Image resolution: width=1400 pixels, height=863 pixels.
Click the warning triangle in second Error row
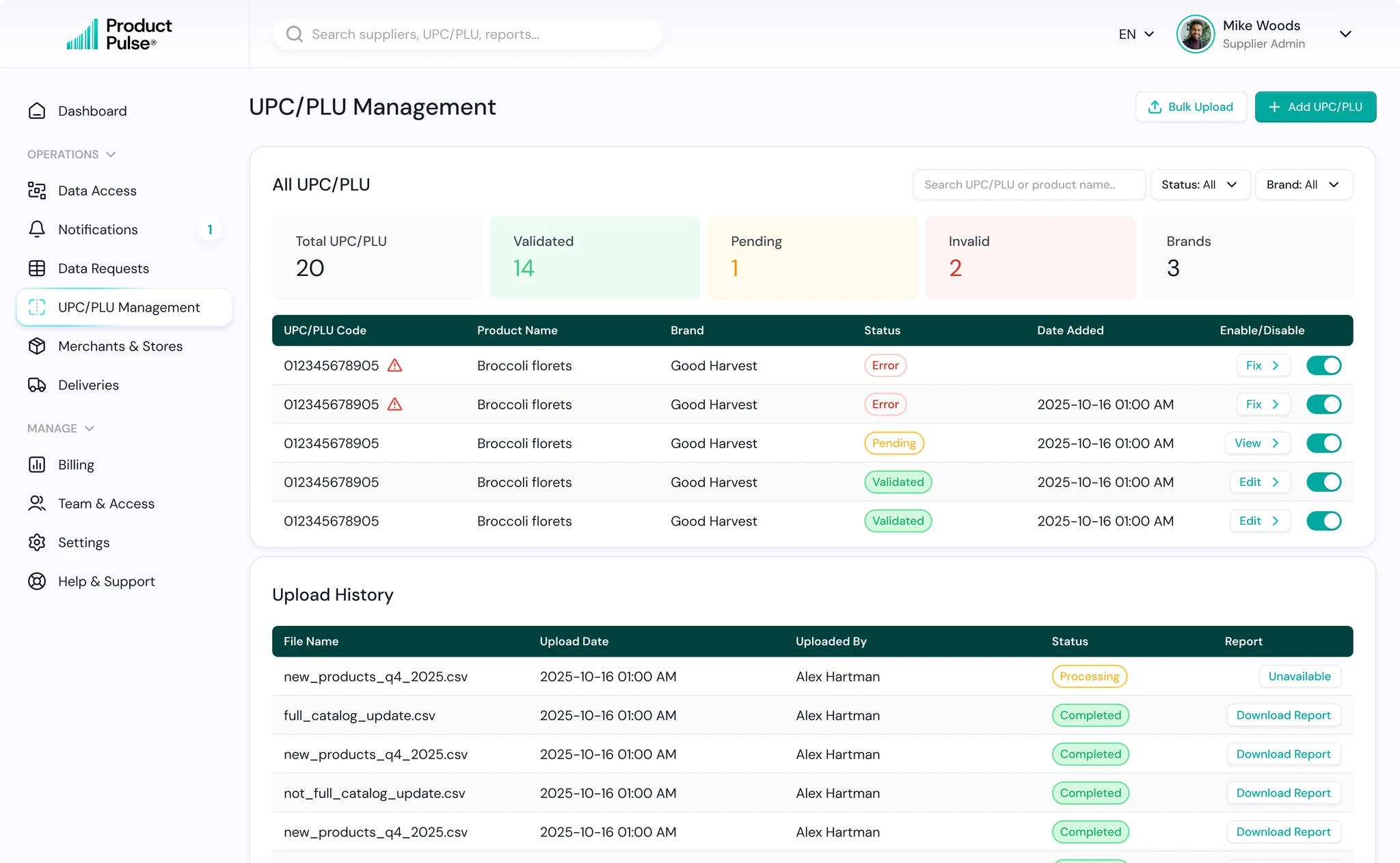tap(394, 405)
